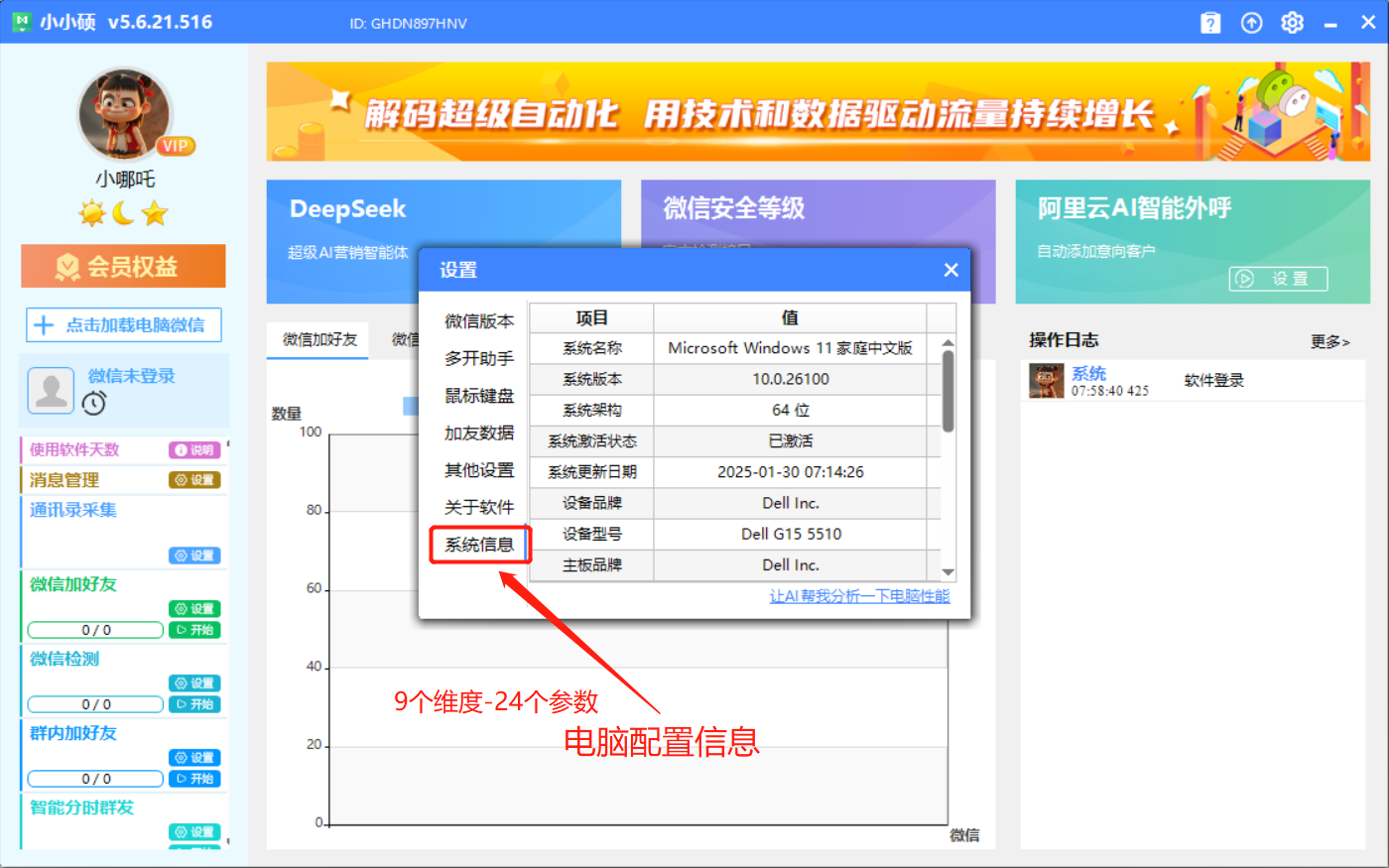Click 让AI帮我分析一下电脑性能 link
The image size is (1389, 868).
tap(859, 596)
